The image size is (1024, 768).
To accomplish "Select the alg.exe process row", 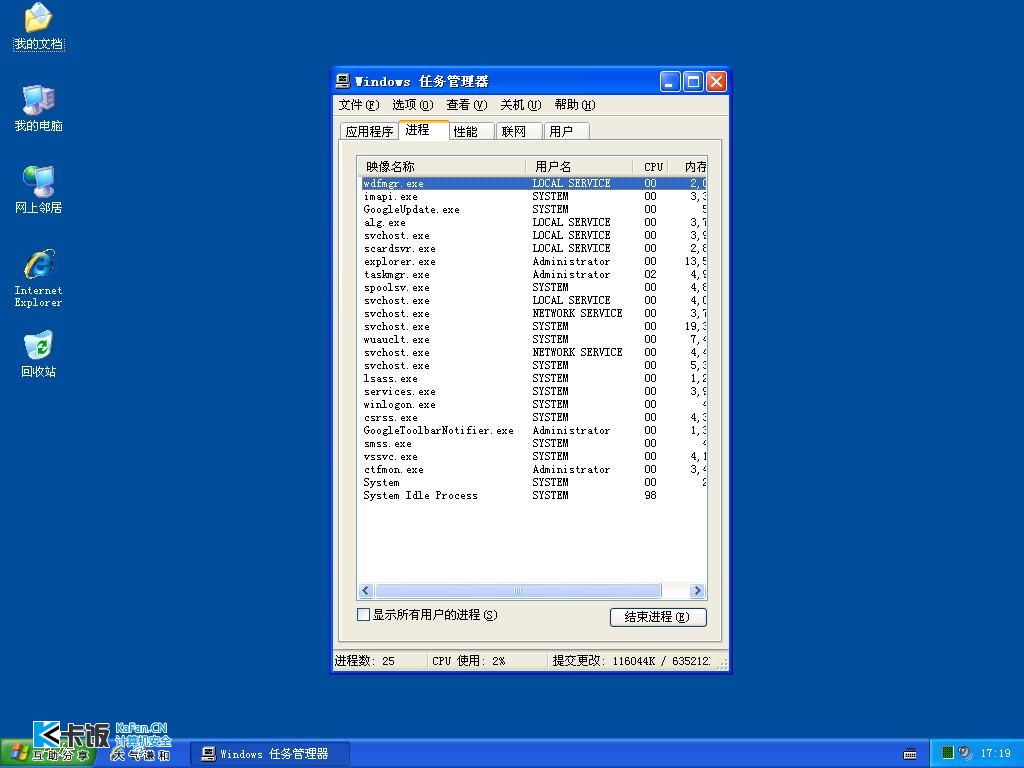I will click(x=533, y=223).
